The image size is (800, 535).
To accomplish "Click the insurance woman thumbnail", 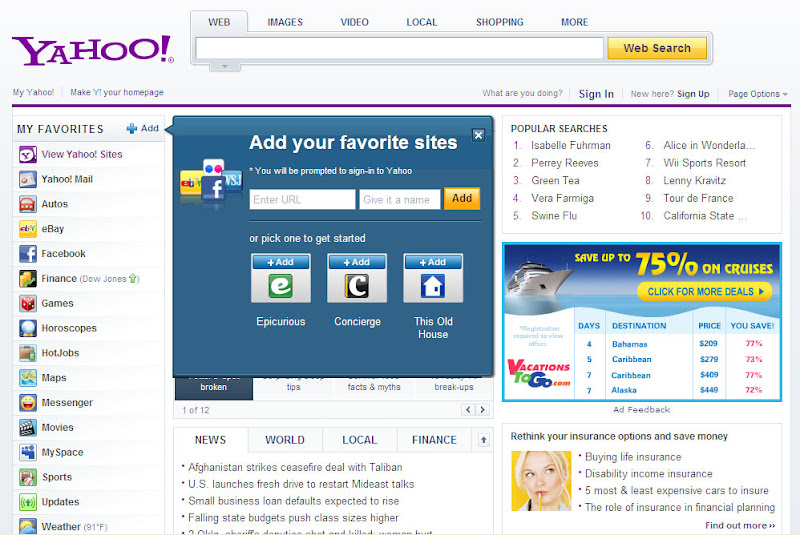I will [541, 481].
